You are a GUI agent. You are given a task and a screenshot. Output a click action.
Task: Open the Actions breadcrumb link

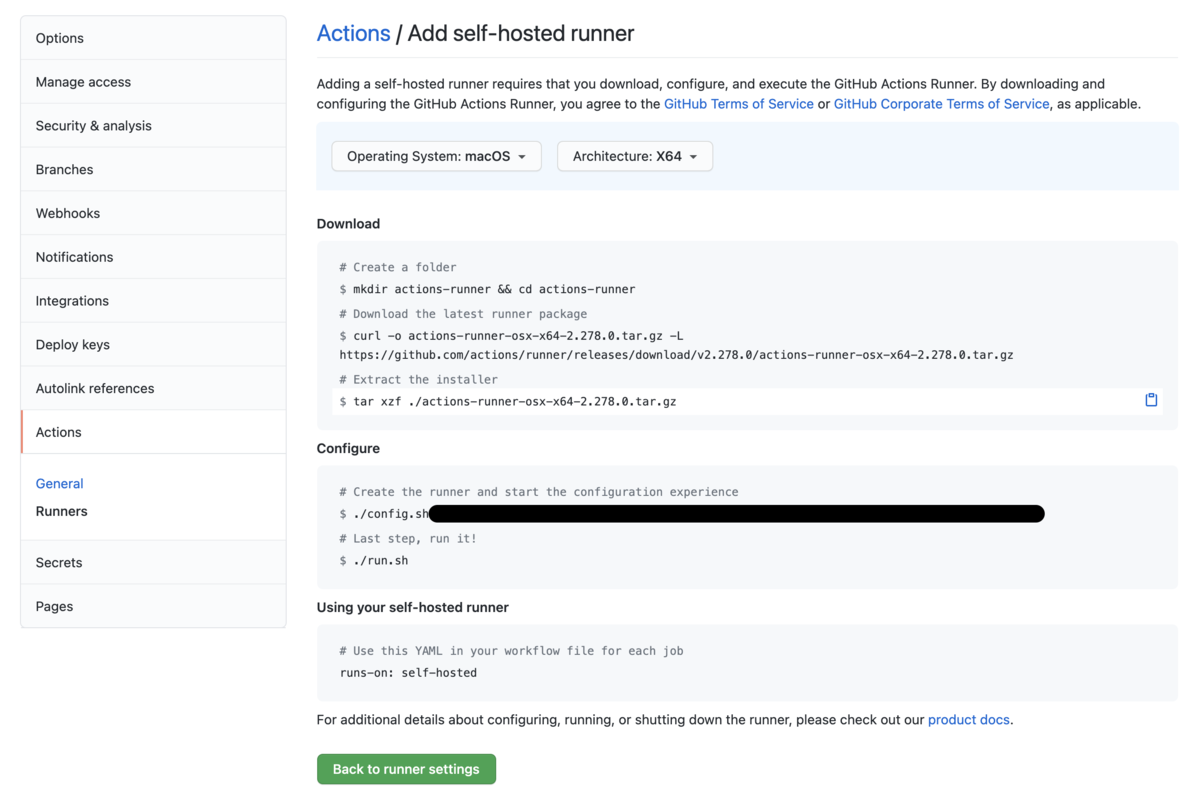point(353,33)
